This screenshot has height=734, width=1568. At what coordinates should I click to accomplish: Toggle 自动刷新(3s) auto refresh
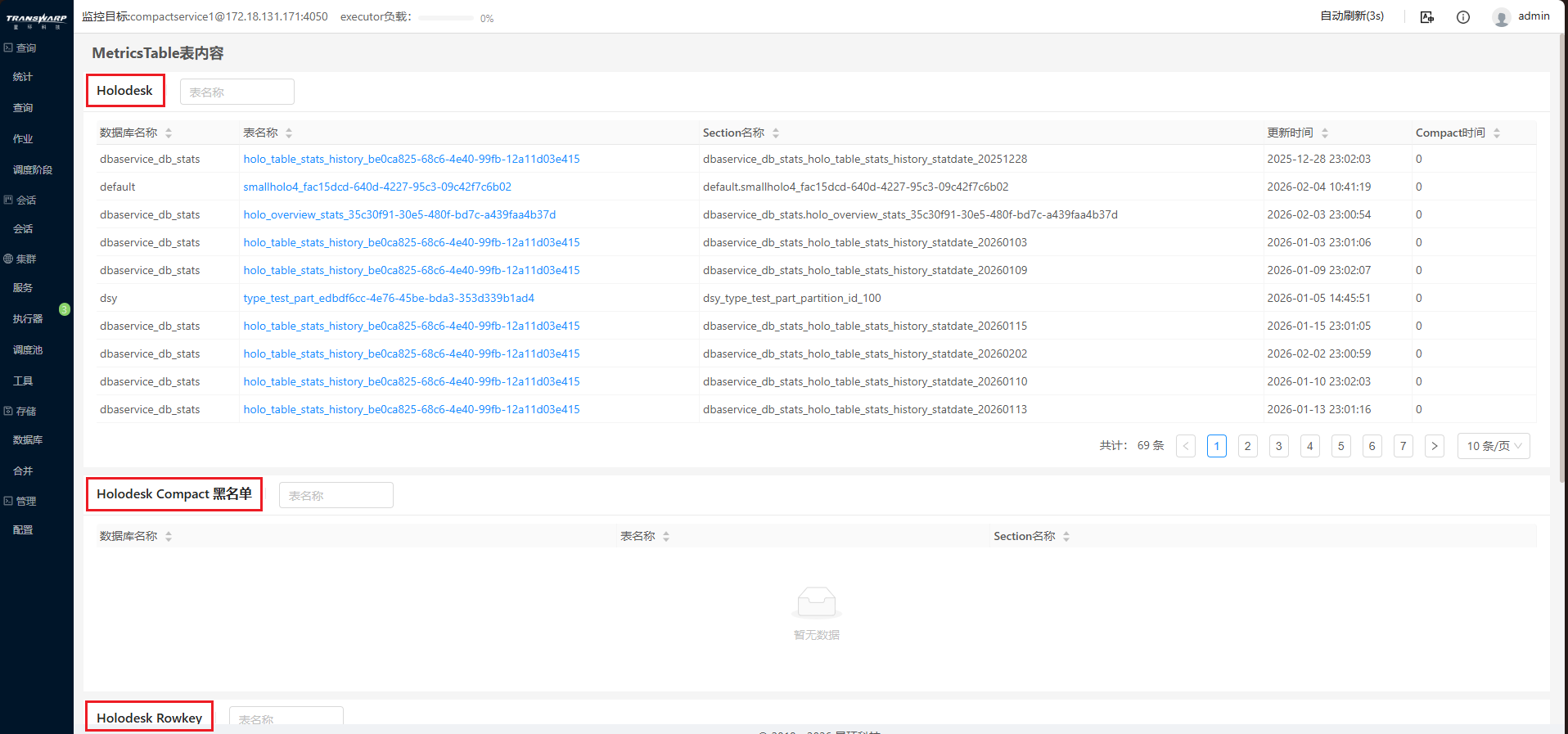(x=1352, y=16)
